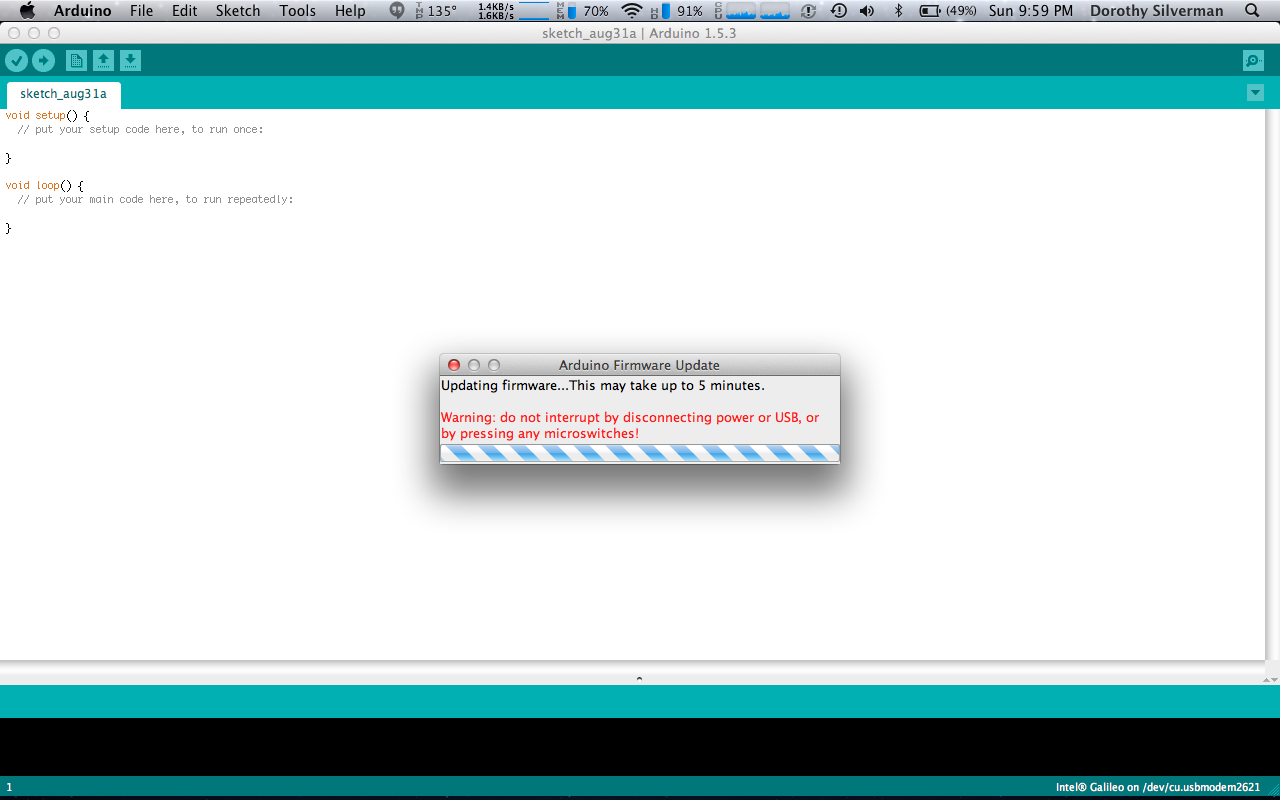Viewport: 1280px width, 800px height.
Task: Click the Intel Galileo board status text
Action: [x=1158, y=787]
